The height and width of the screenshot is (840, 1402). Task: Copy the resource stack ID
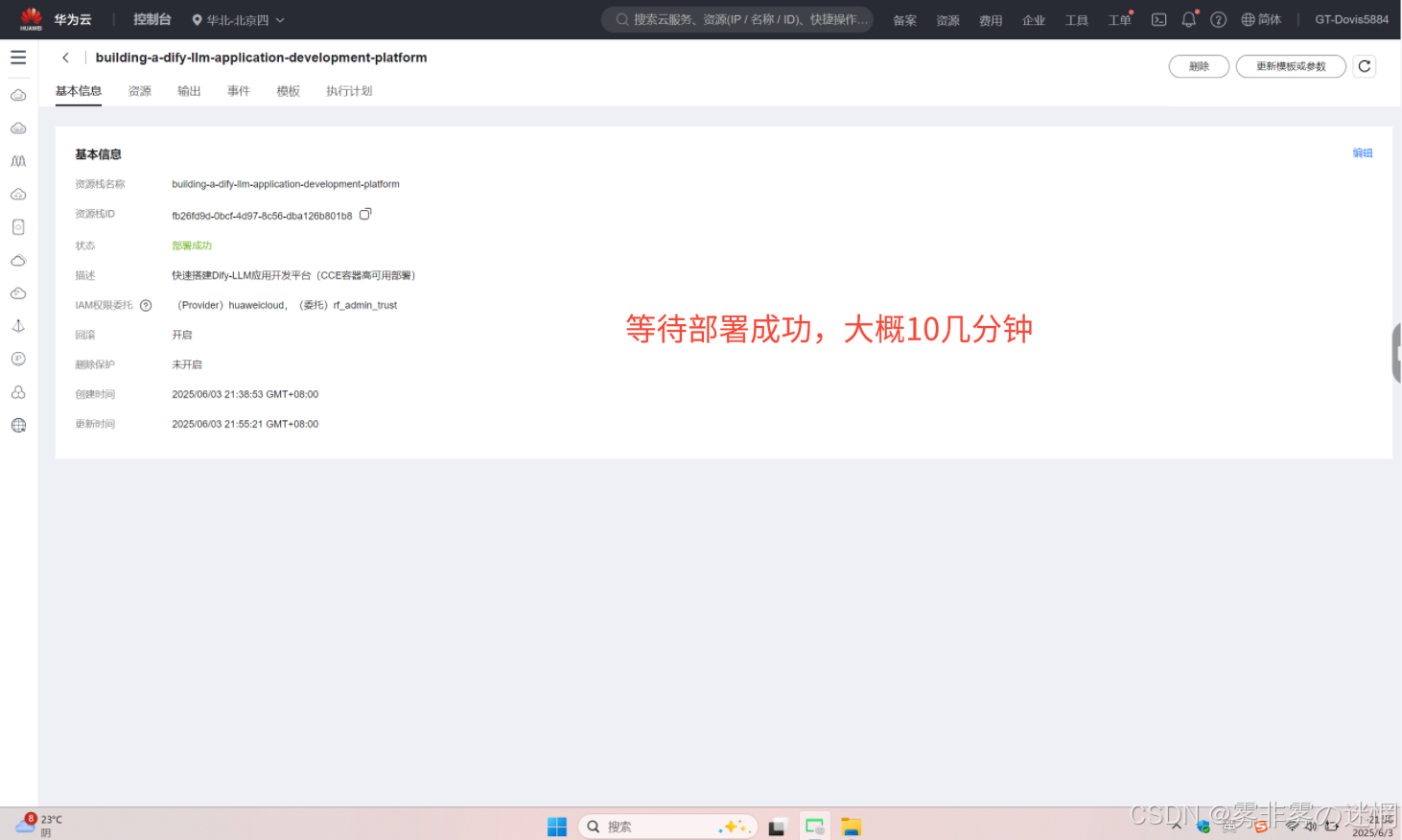[365, 214]
